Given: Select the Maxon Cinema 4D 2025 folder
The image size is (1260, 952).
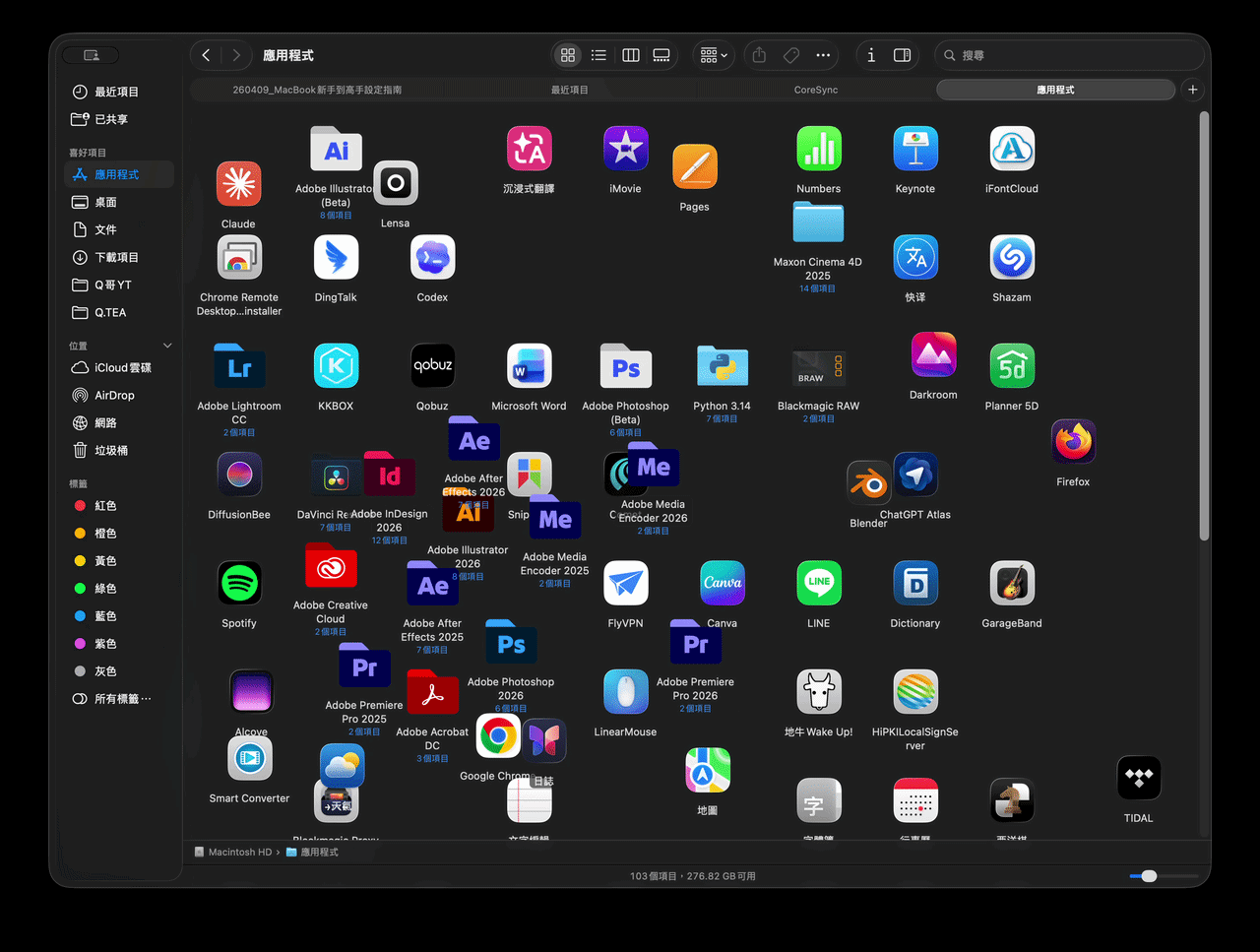Looking at the screenshot, I should tap(818, 223).
